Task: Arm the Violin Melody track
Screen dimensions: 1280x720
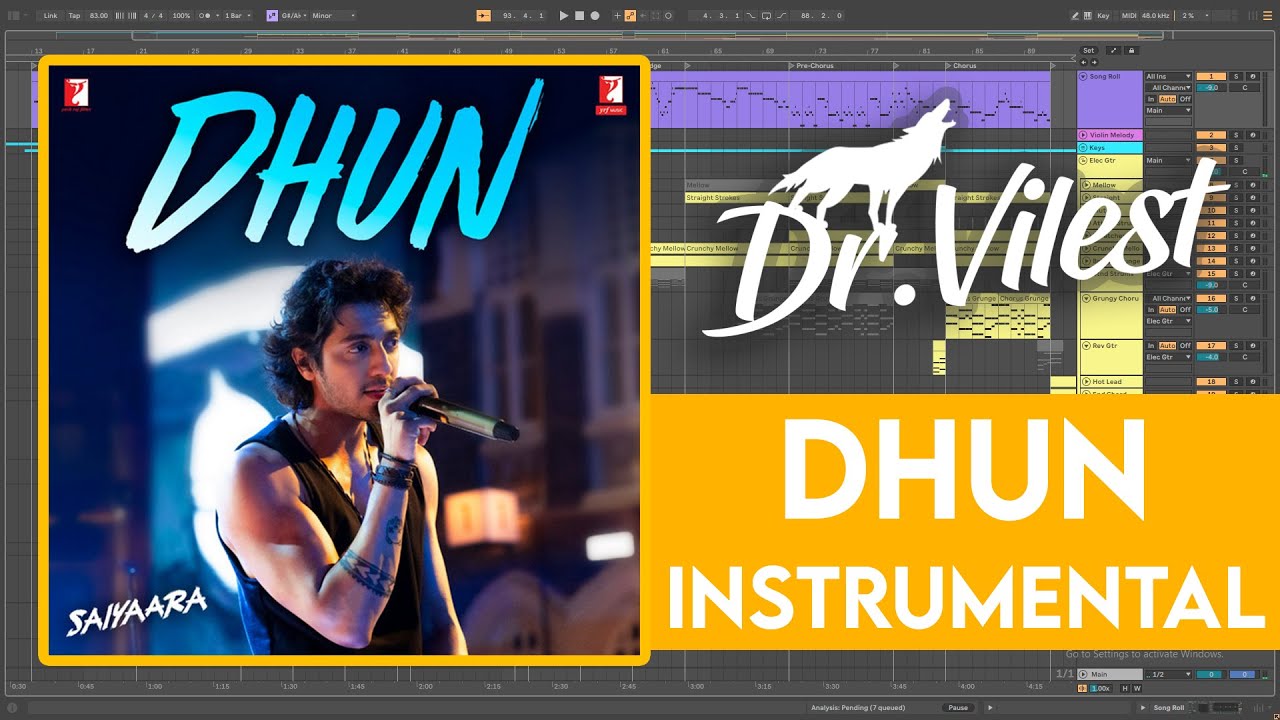Action: click(1252, 135)
